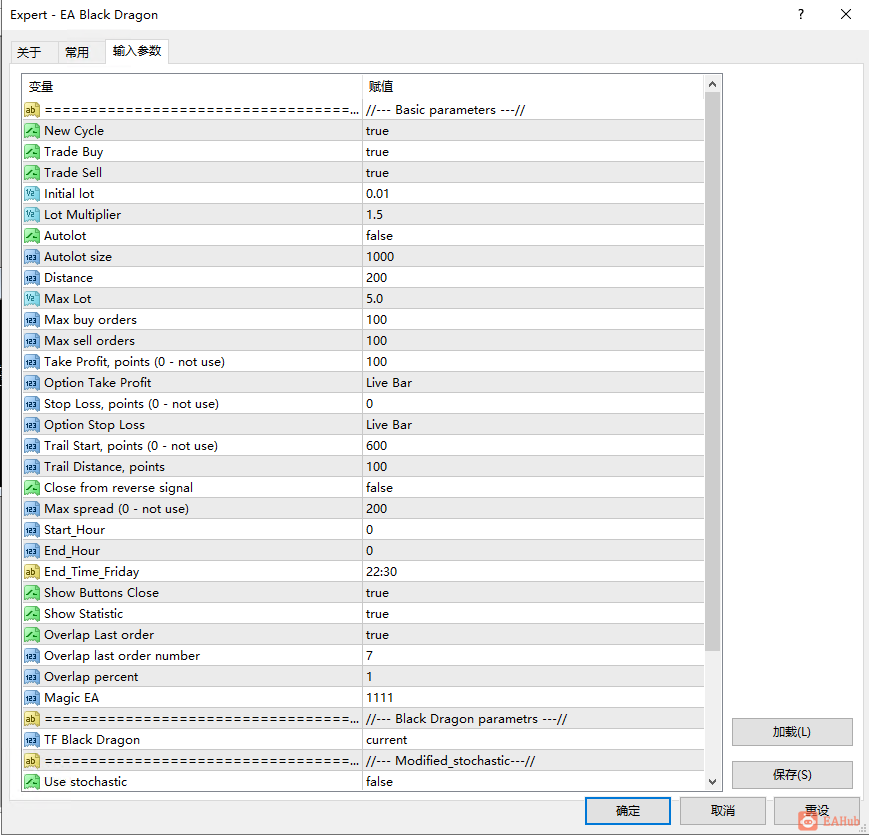Select TF Black Dragon value current
The height and width of the screenshot is (836, 869).
click(387, 741)
